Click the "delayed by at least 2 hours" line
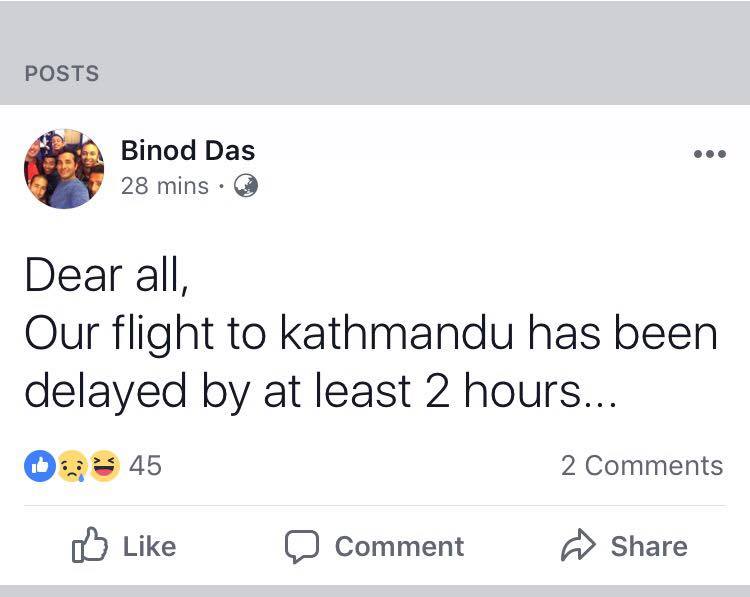Viewport: 750px width, 597px height. pyautogui.click(x=320, y=392)
